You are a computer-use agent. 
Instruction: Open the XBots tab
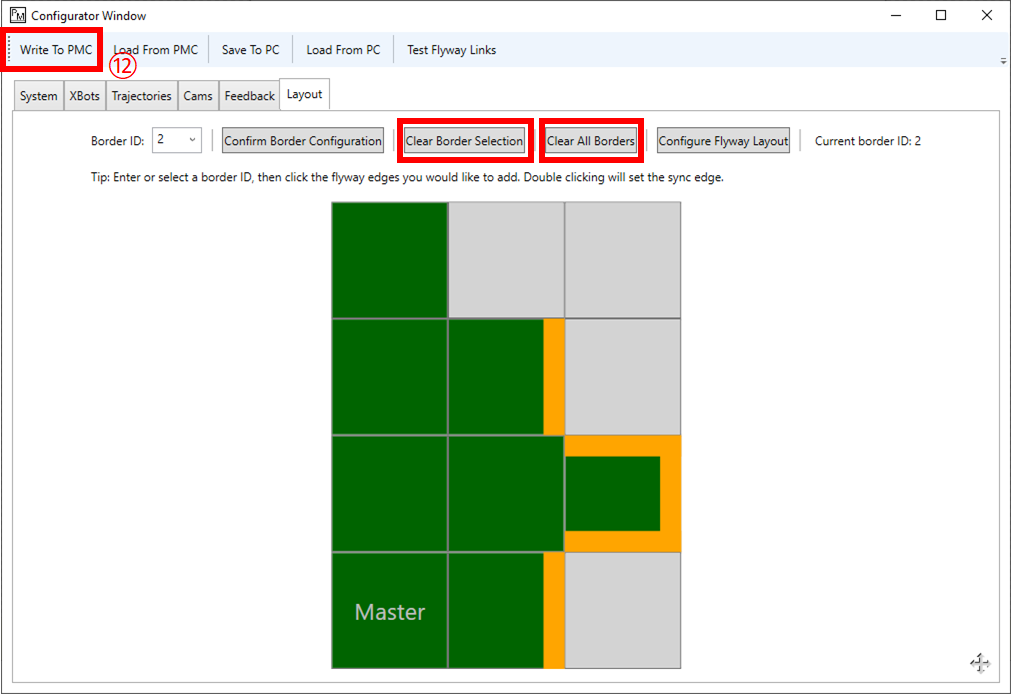pos(84,95)
